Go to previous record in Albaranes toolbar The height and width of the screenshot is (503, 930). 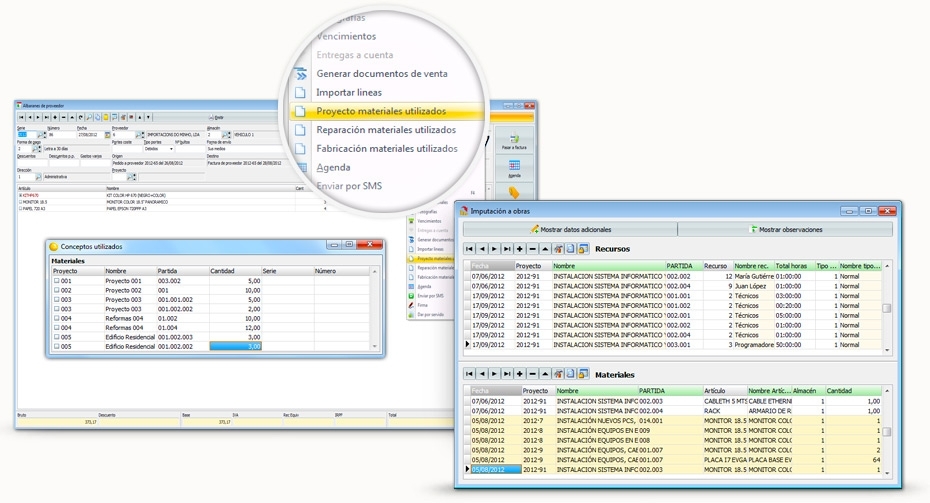30,117
